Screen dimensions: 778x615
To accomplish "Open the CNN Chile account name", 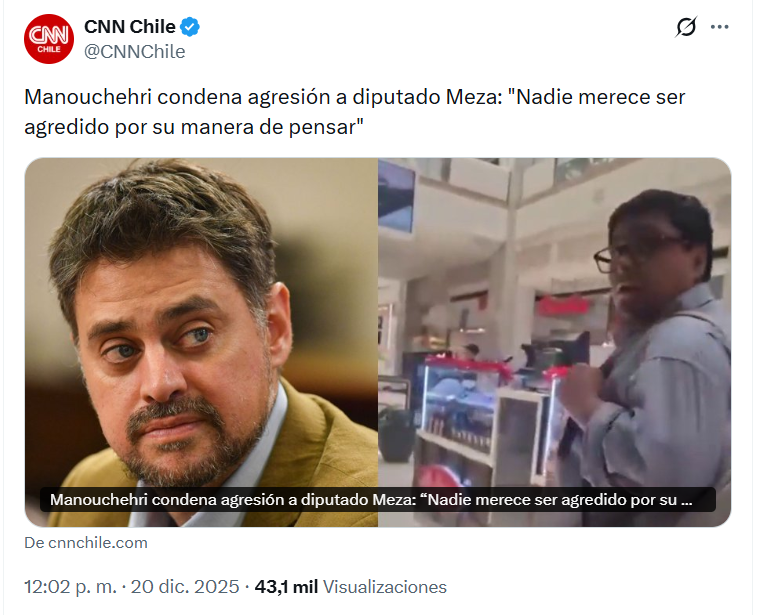I will [x=130, y=26].
